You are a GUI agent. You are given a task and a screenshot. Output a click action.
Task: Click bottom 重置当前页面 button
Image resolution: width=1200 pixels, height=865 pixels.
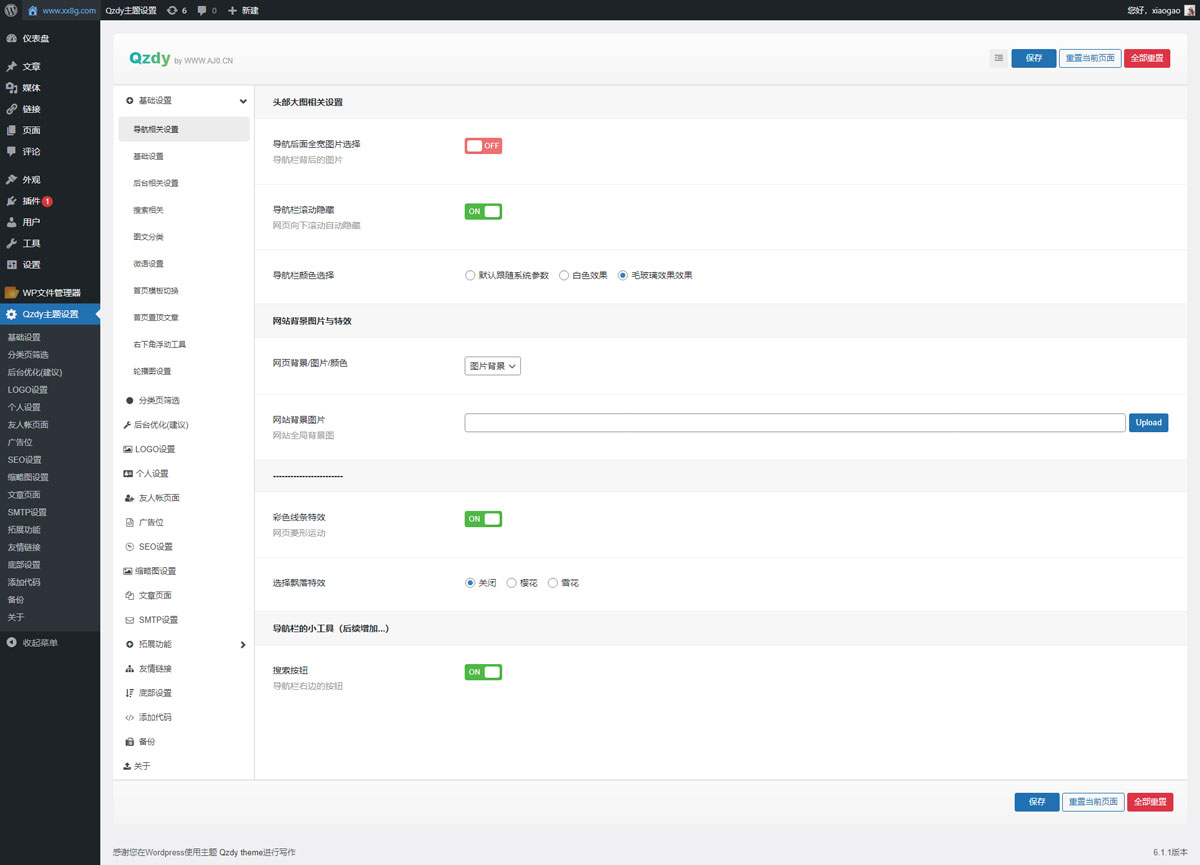[1093, 802]
